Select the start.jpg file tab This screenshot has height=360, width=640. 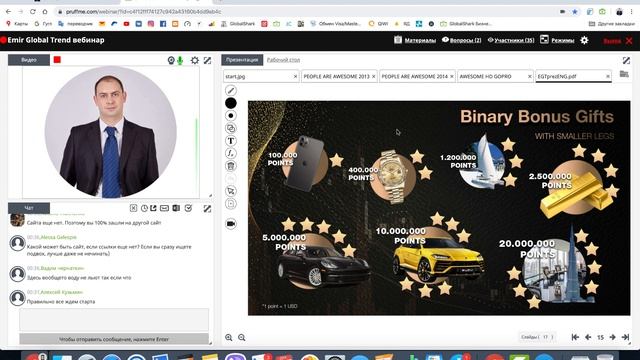coord(261,76)
